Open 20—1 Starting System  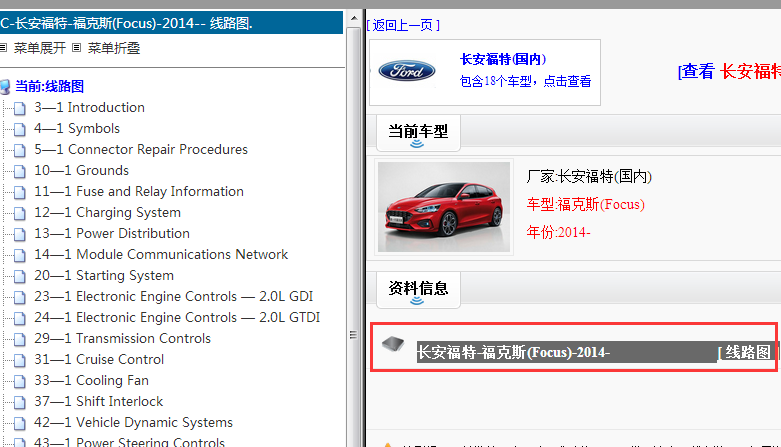[104, 275]
